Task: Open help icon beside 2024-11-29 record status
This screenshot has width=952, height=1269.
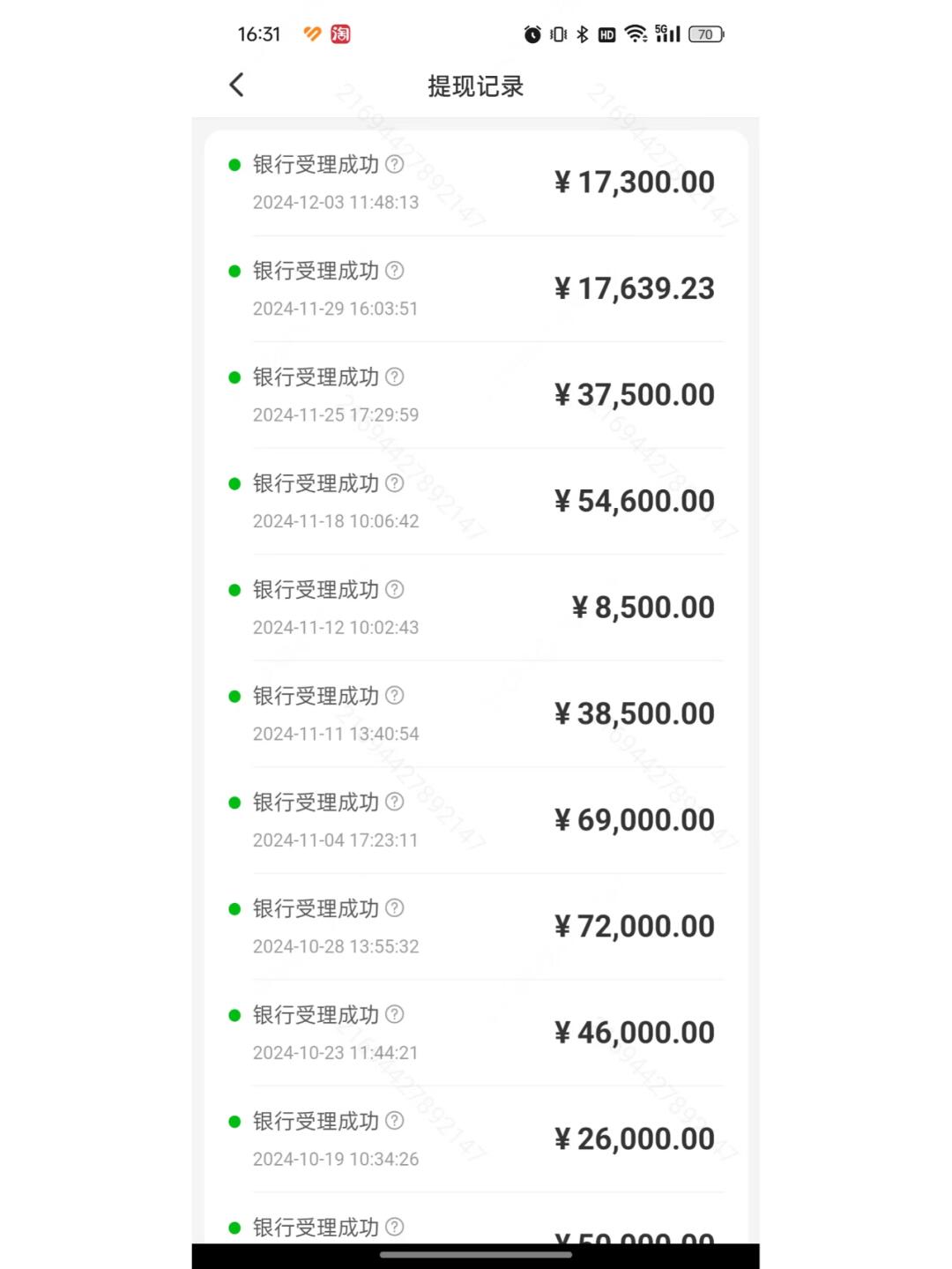Action: coord(395,271)
